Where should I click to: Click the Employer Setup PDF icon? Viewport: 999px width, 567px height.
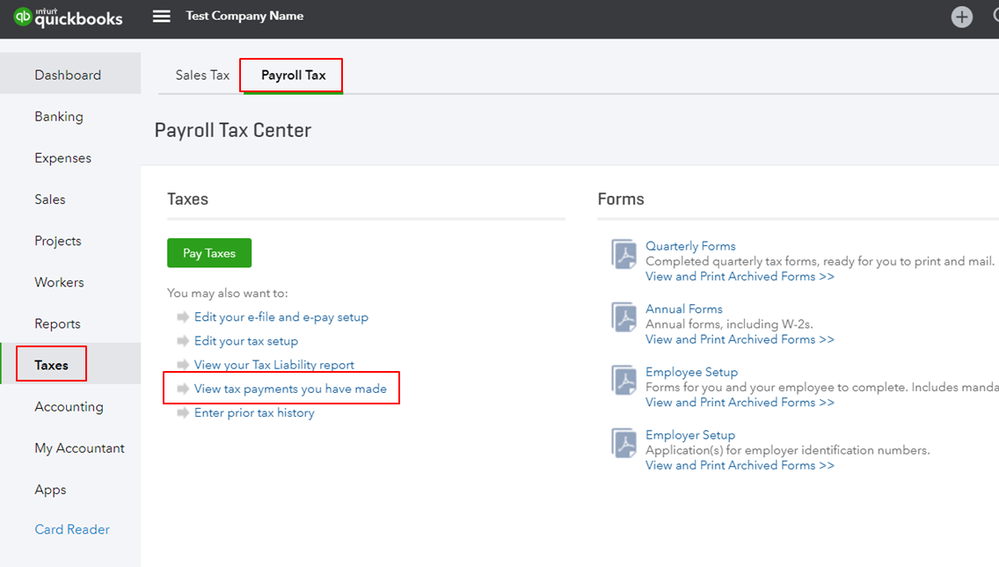coord(624,444)
